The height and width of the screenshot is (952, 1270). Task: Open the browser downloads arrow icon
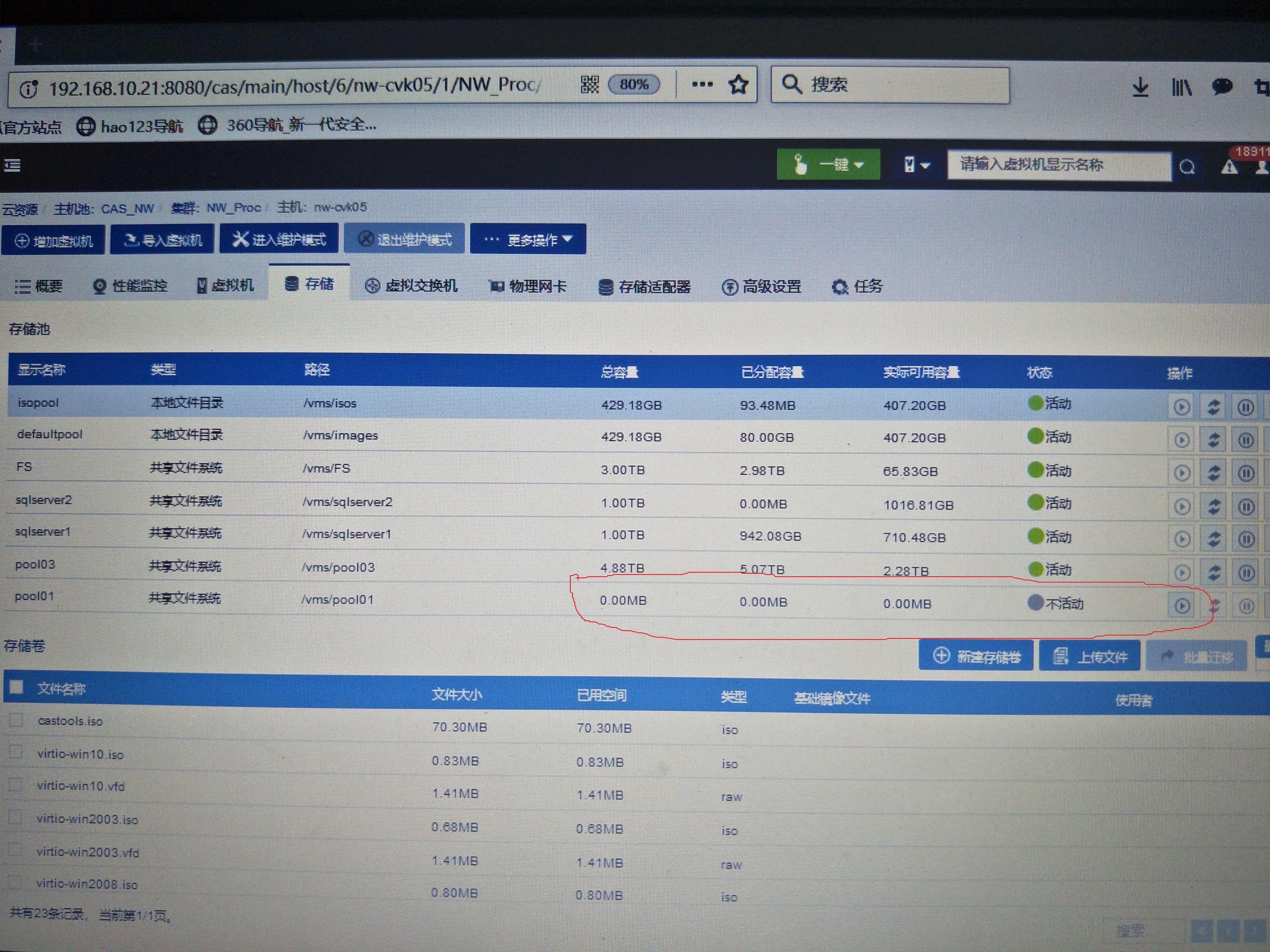coord(1140,88)
